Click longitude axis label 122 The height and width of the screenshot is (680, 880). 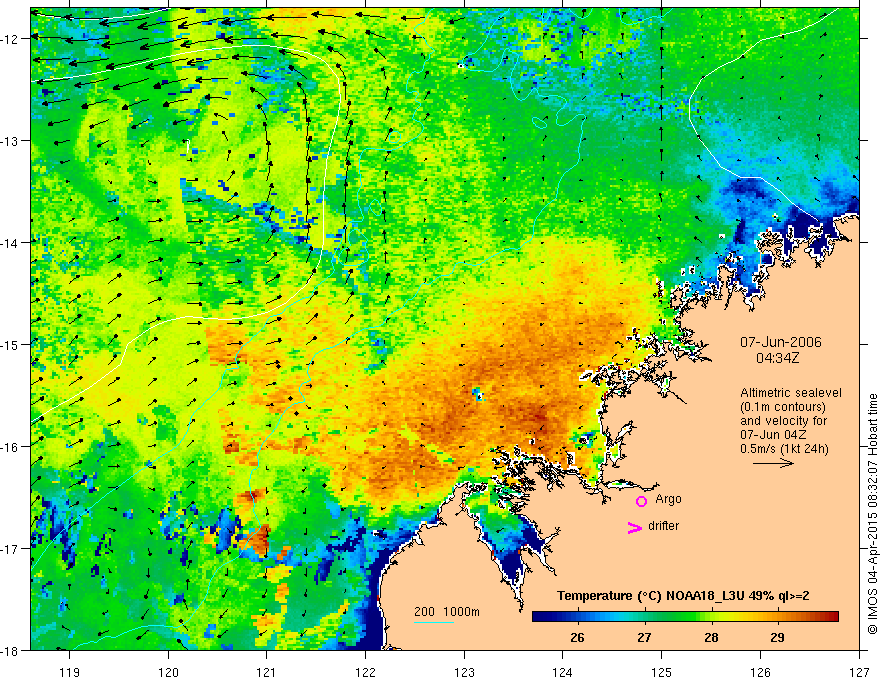pos(365,672)
